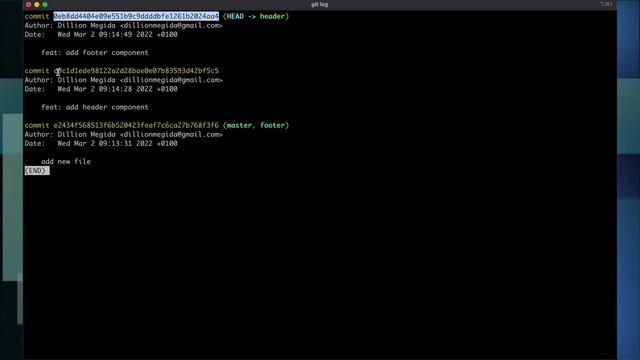Click the 'git log' window title
This screenshot has width=640, height=360.
pos(319,4)
